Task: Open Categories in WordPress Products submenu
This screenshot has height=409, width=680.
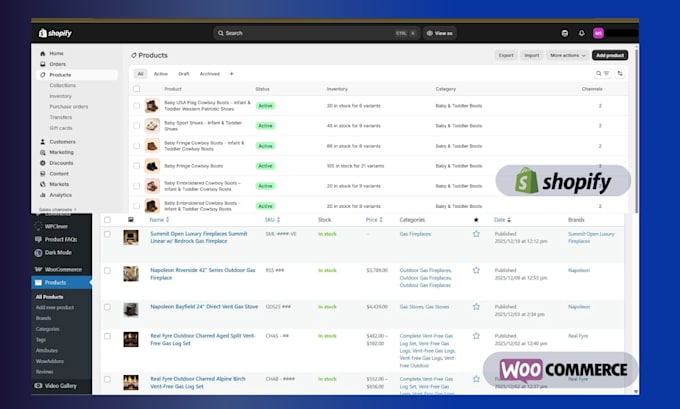Action: point(47,329)
